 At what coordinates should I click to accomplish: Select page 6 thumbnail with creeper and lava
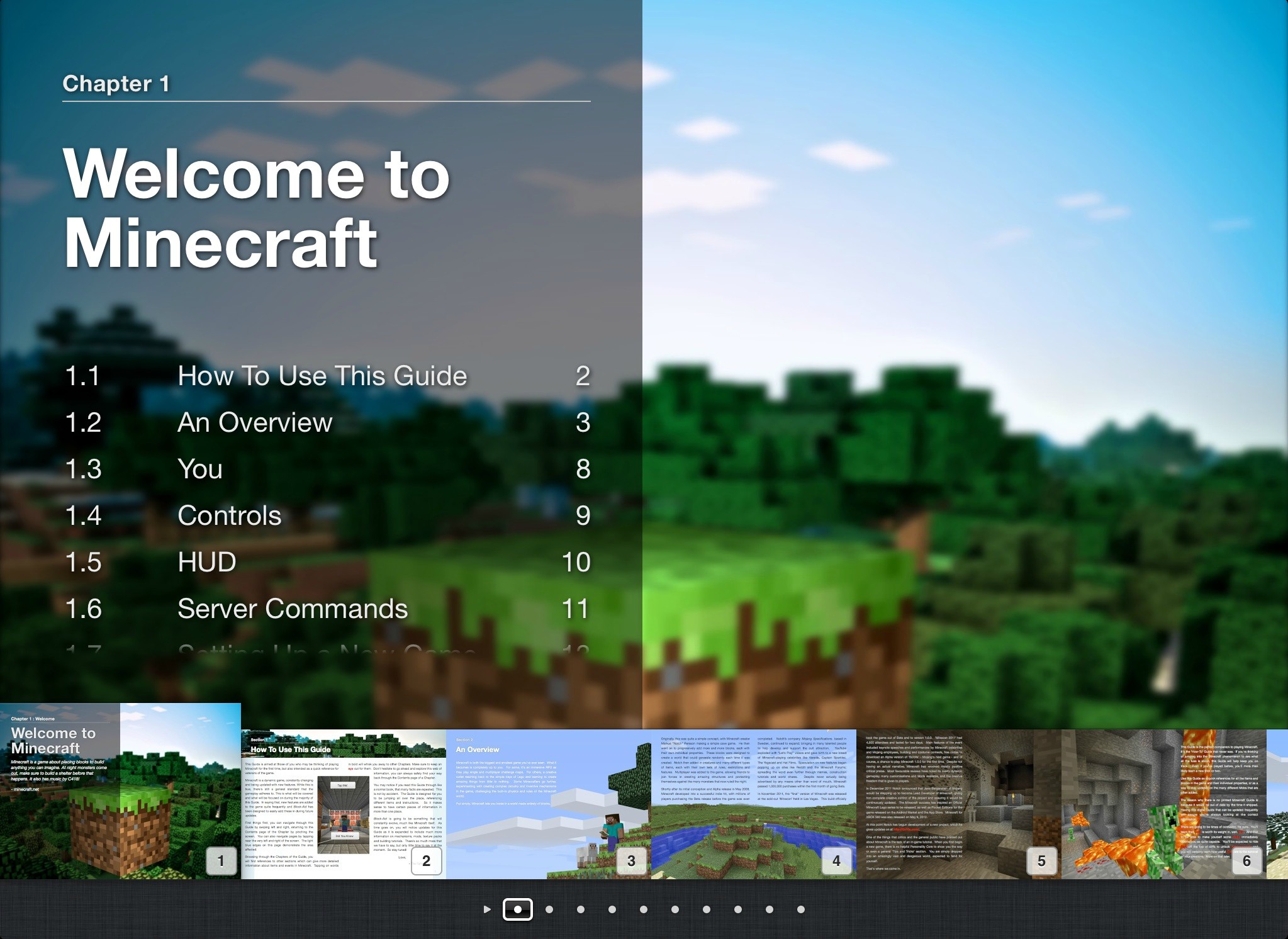[1164, 804]
